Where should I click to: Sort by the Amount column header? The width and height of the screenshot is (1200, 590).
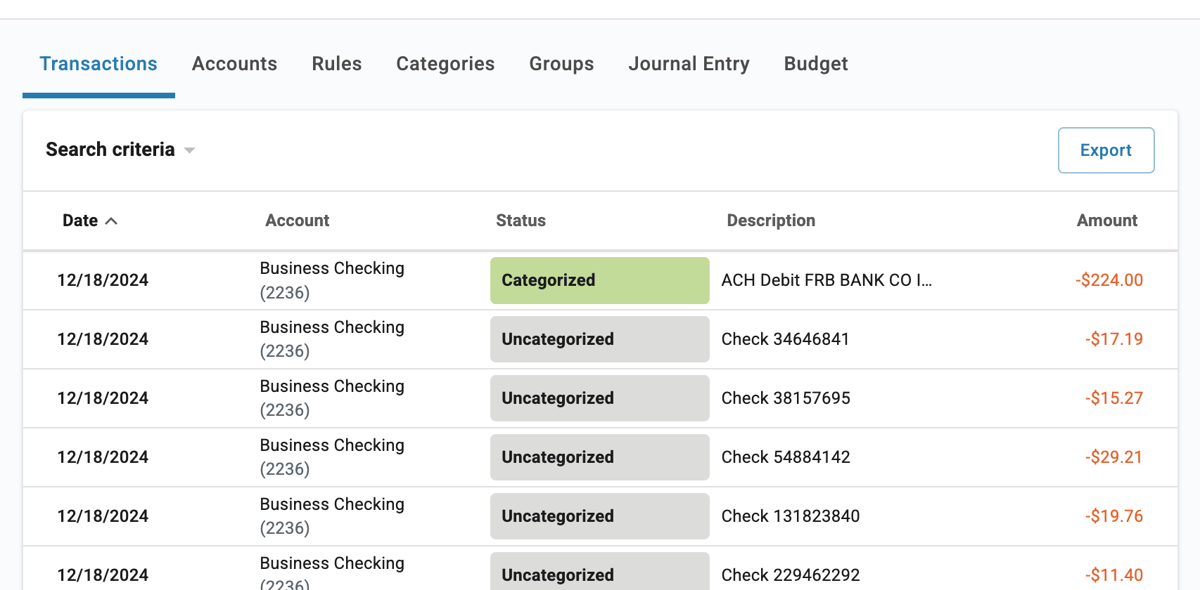tap(1106, 221)
